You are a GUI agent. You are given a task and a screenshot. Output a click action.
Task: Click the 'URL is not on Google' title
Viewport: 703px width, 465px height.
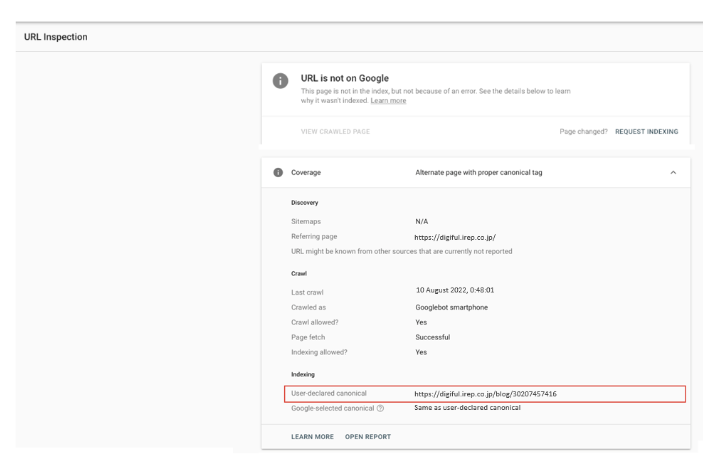344,78
